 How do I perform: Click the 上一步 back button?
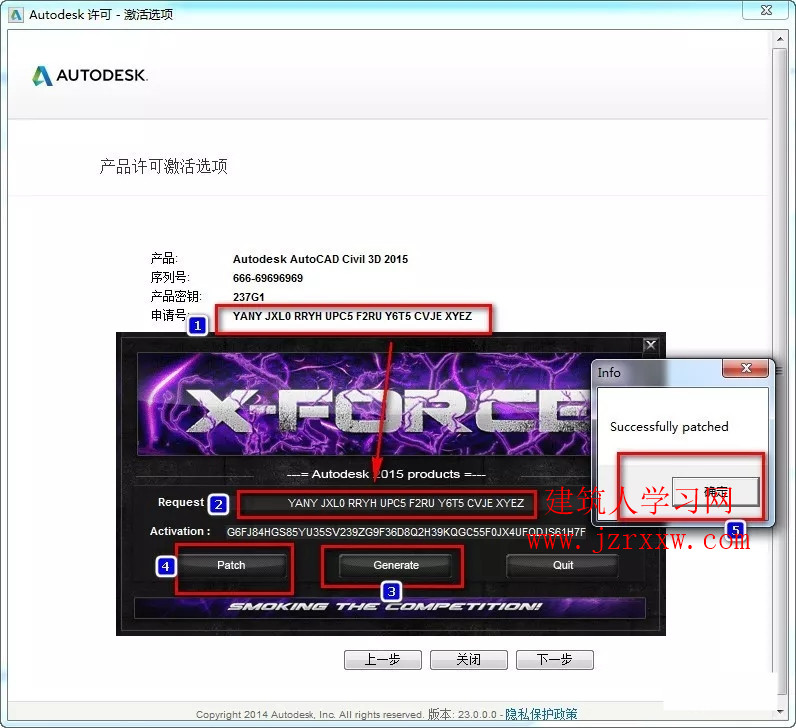point(383,659)
